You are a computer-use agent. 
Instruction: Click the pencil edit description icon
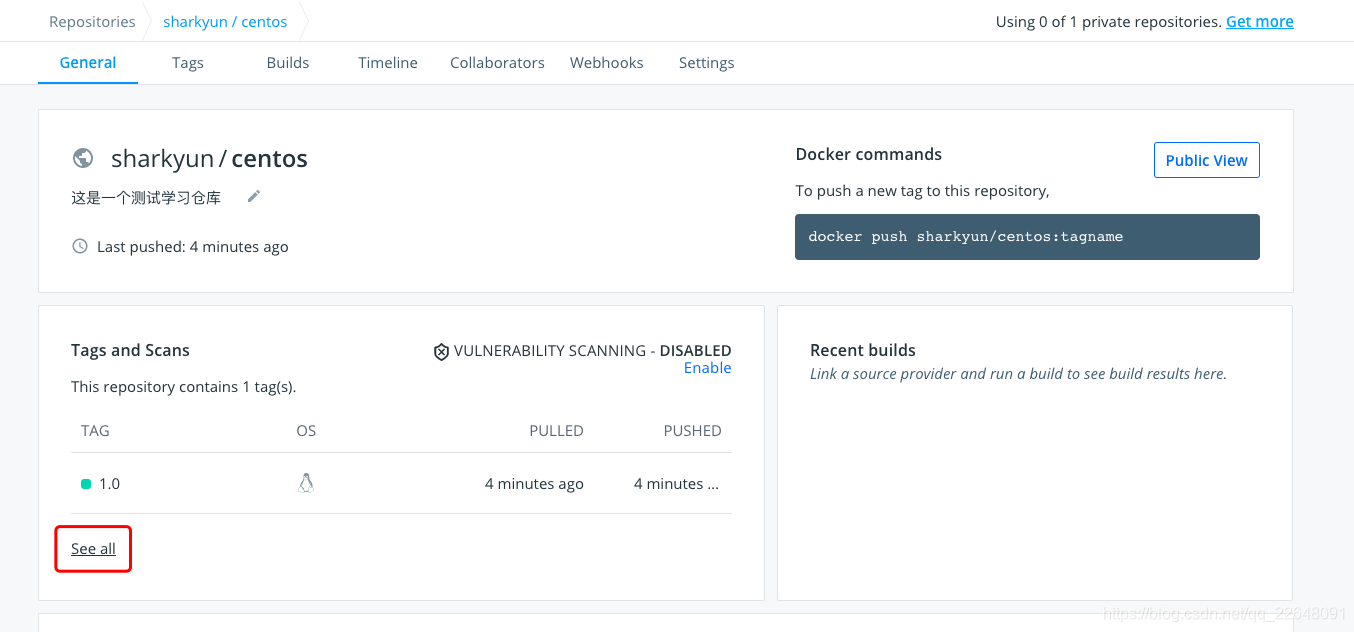(x=254, y=197)
